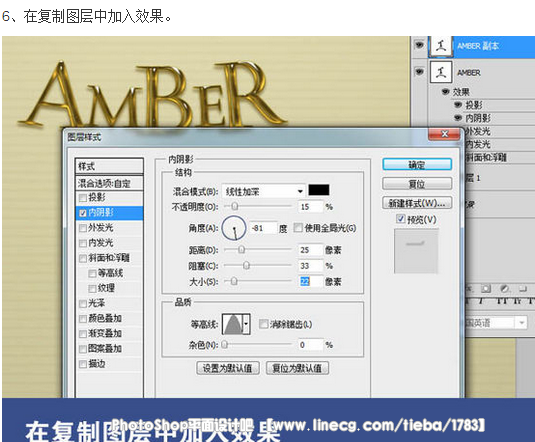The height and width of the screenshot is (442, 535).
Task: Uncheck the 内阴影 checkbox
Action: (x=83, y=213)
